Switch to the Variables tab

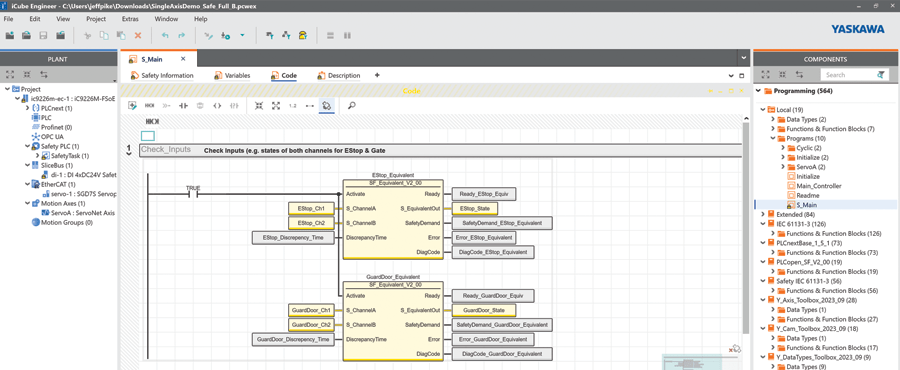(x=231, y=75)
